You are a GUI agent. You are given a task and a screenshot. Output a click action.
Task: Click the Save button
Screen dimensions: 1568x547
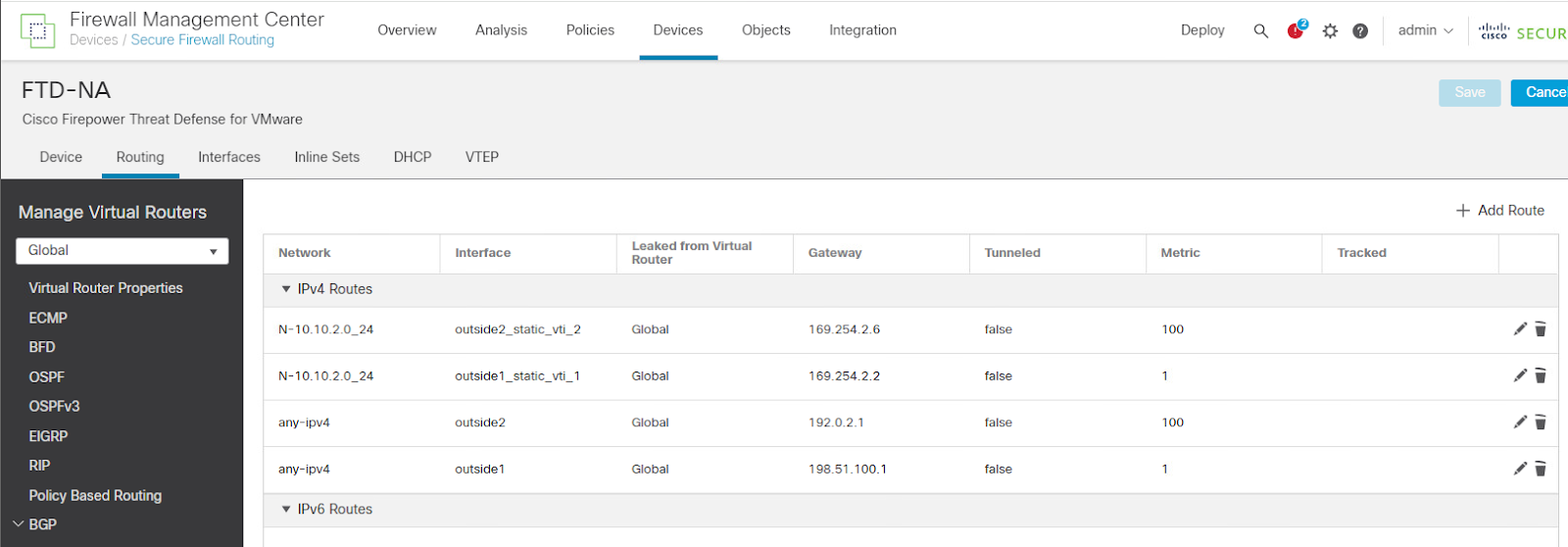pyautogui.click(x=1470, y=92)
